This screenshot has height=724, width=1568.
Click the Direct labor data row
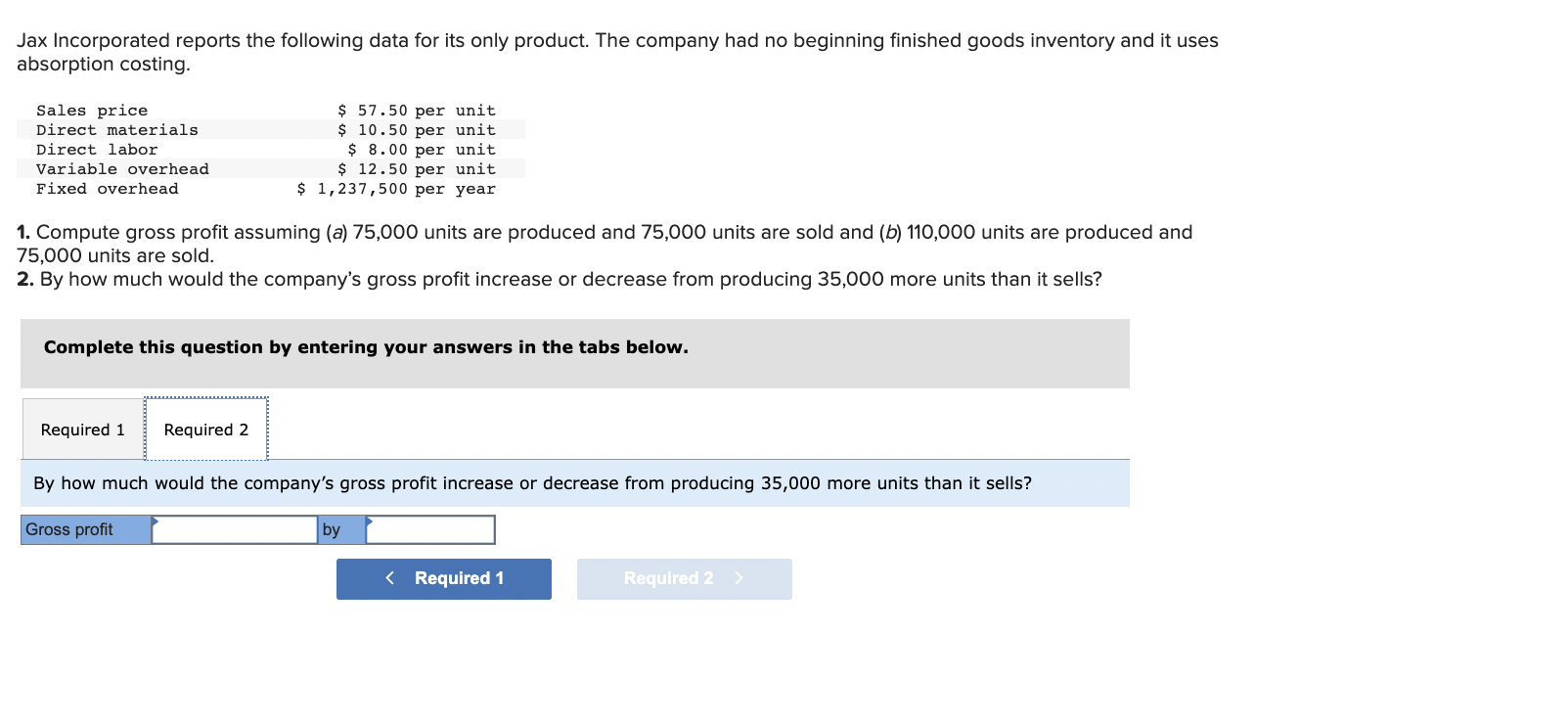tap(271, 150)
